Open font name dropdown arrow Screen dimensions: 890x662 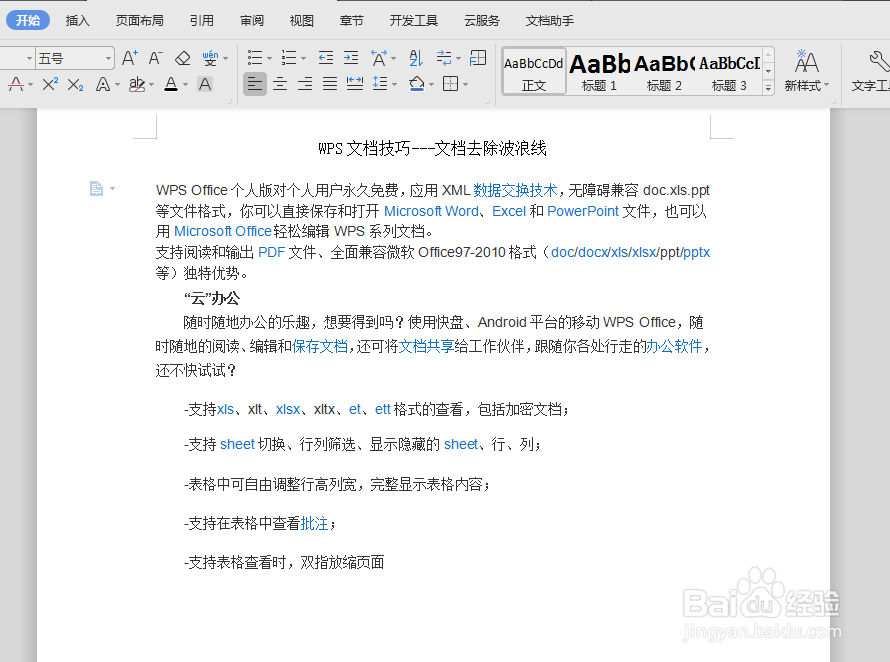point(29,58)
